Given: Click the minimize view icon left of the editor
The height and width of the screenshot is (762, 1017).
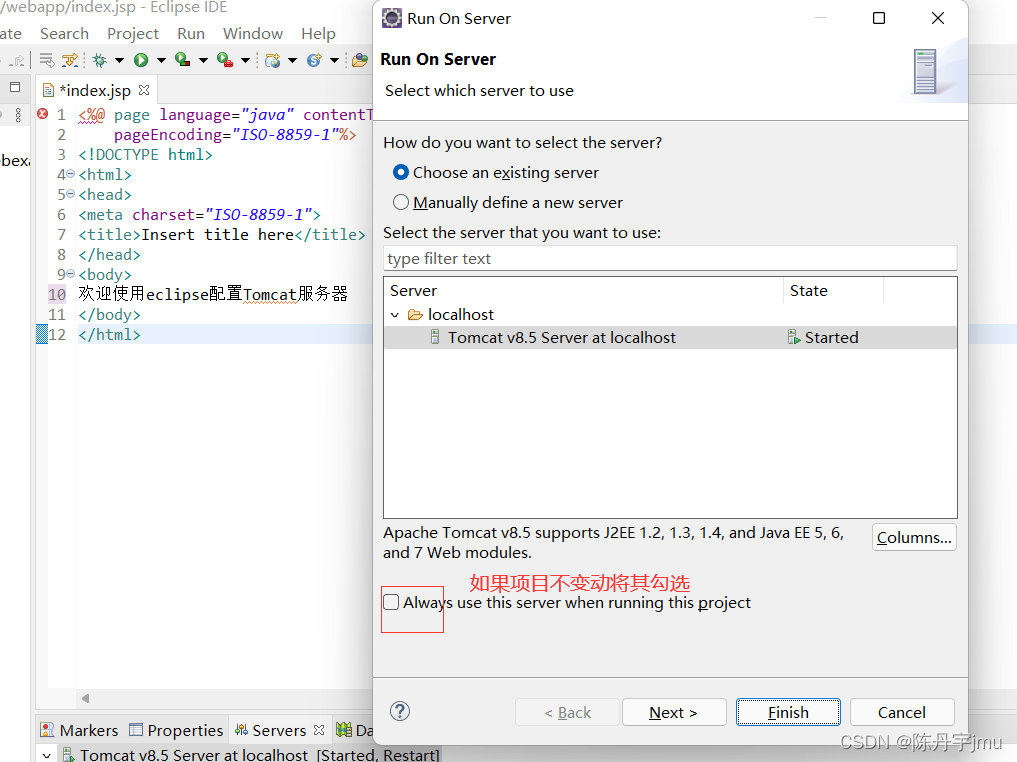Looking at the screenshot, I should 16,87.
